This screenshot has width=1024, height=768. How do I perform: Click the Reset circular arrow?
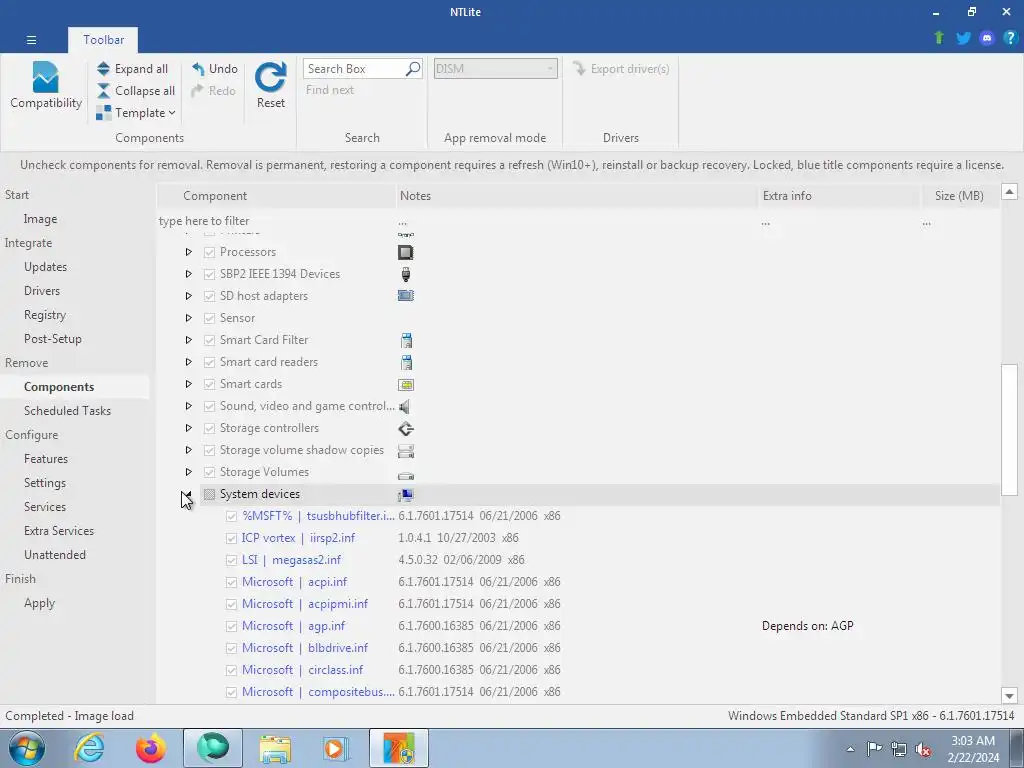[270, 77]
